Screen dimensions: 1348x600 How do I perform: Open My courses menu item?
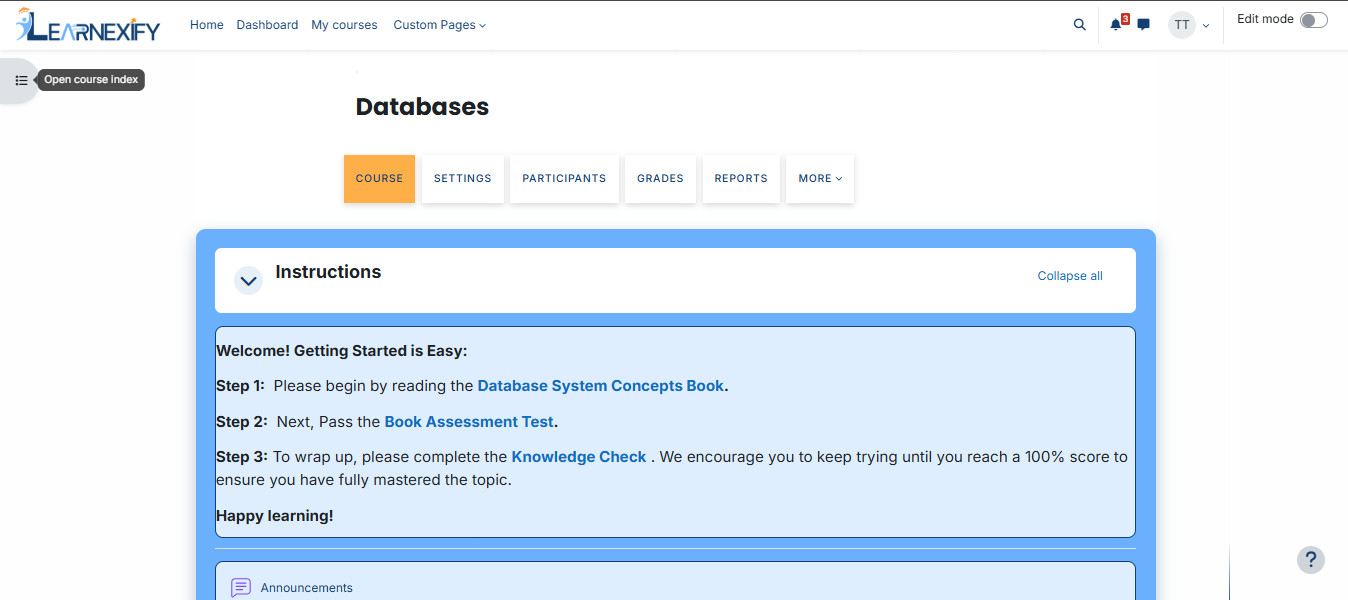click(344, 25)
